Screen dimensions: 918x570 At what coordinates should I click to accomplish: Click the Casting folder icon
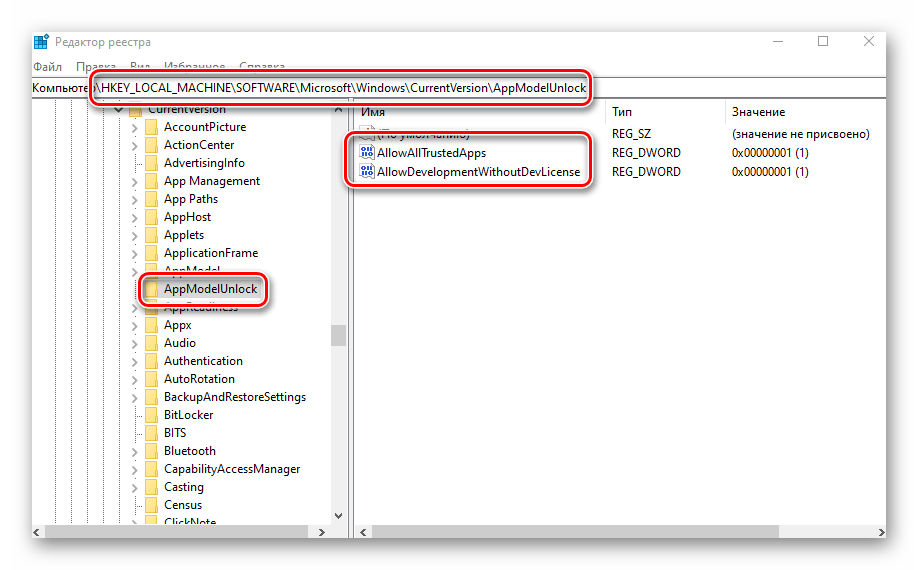151,487
